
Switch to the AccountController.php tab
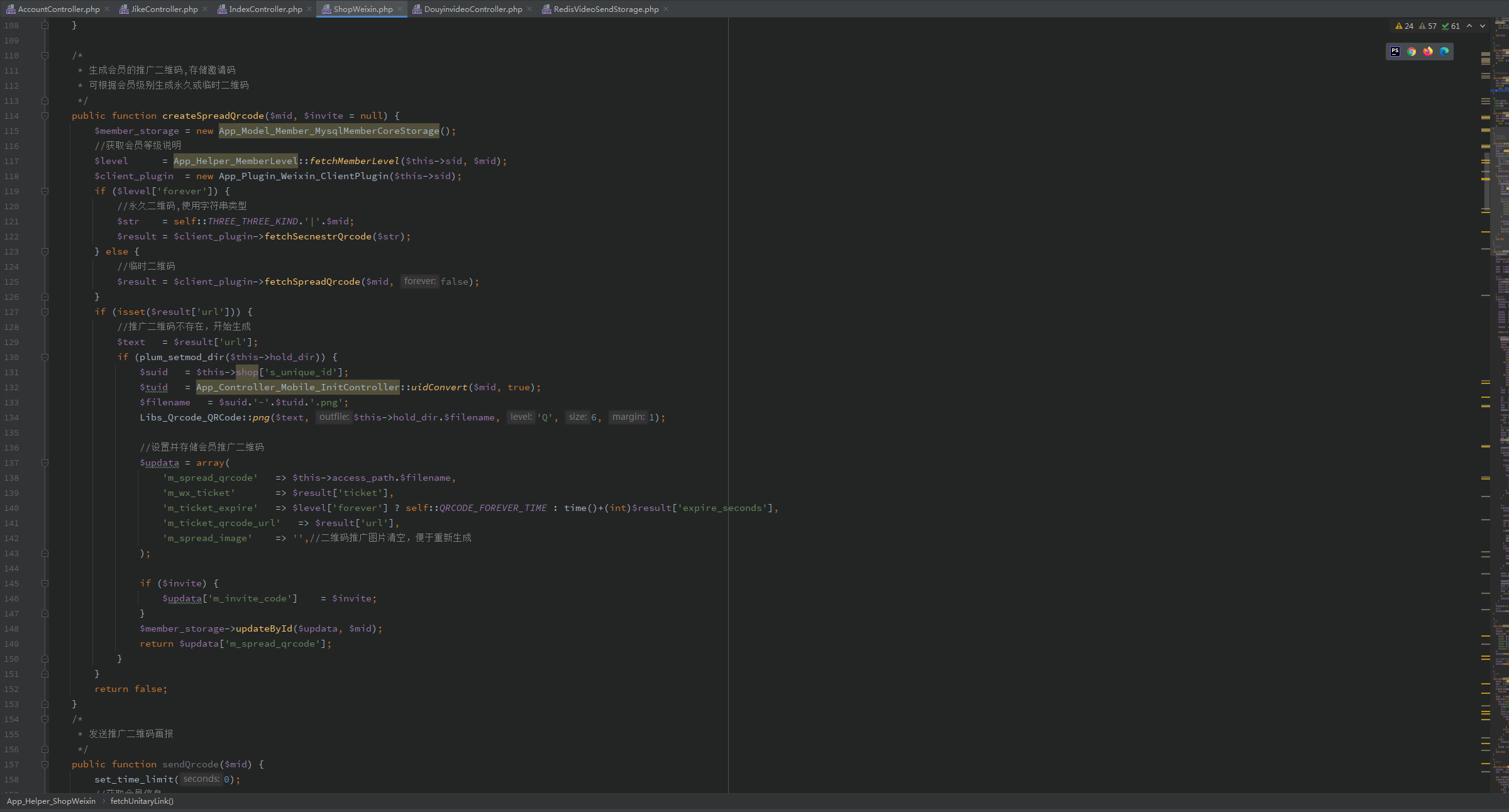pos(58,9)
